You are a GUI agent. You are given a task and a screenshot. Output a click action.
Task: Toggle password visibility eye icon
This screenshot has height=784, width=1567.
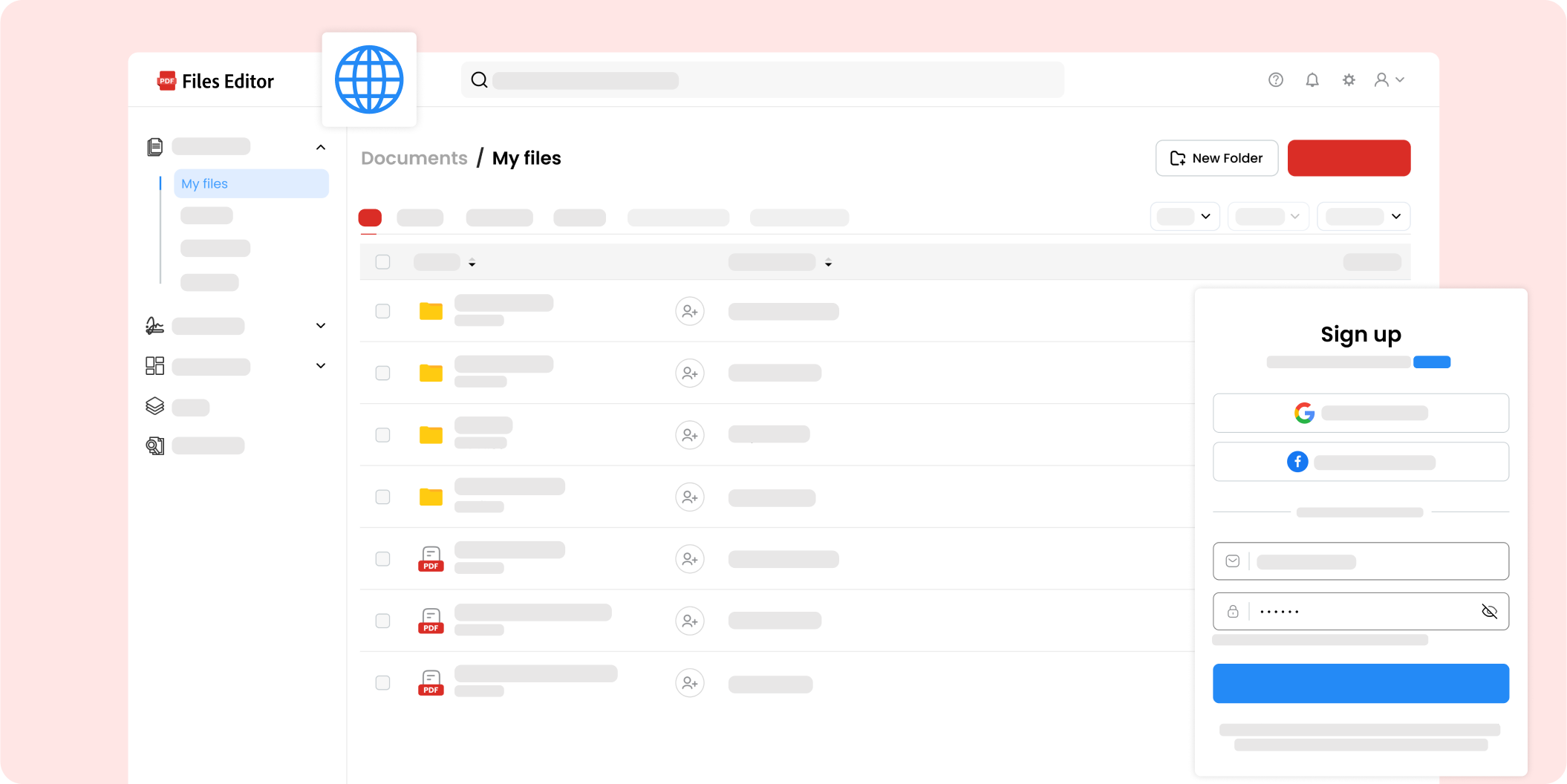point(1489,611)
